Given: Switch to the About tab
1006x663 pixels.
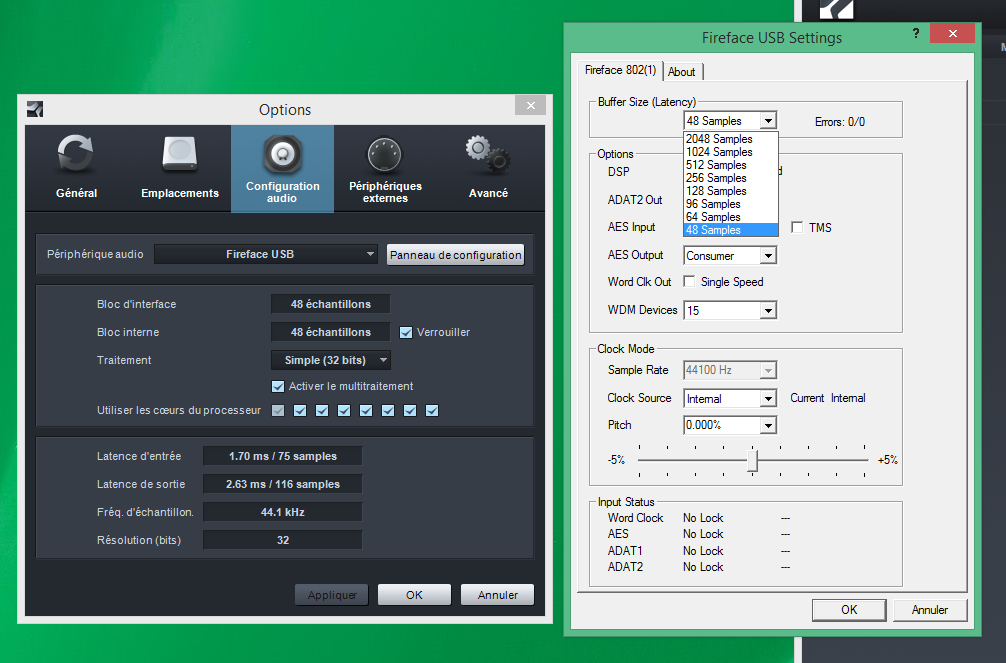Looking at the screenshot, I should [x=682, y=72].
